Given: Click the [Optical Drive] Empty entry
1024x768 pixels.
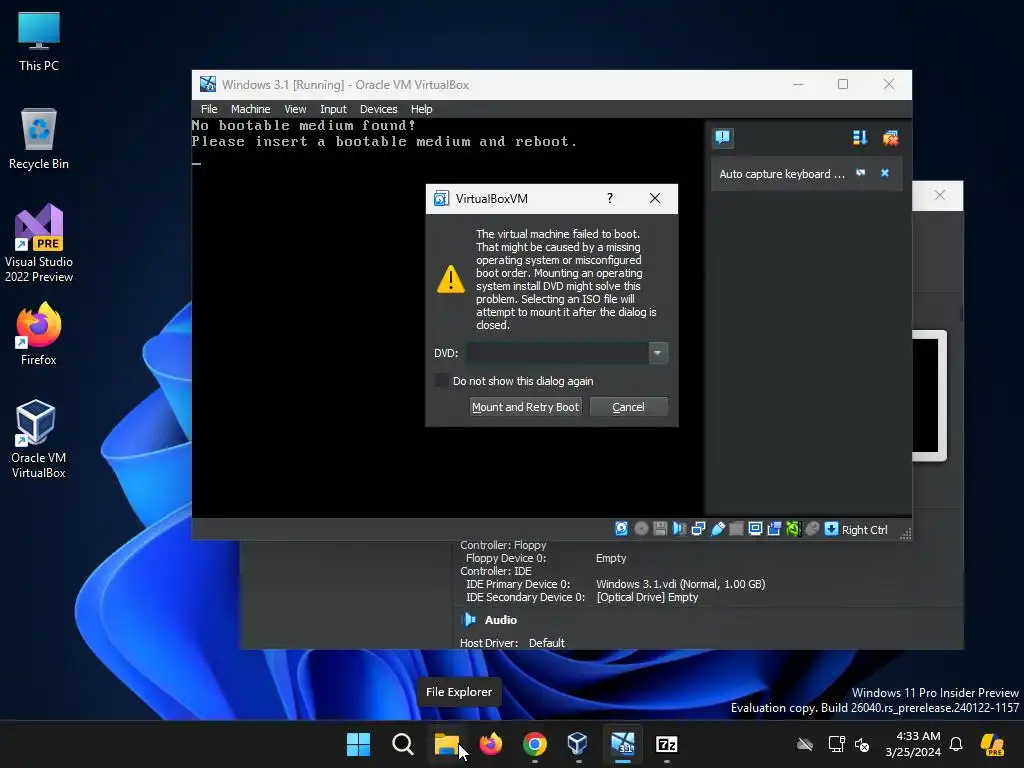Looking at the screenshot, I should [647, 597].
